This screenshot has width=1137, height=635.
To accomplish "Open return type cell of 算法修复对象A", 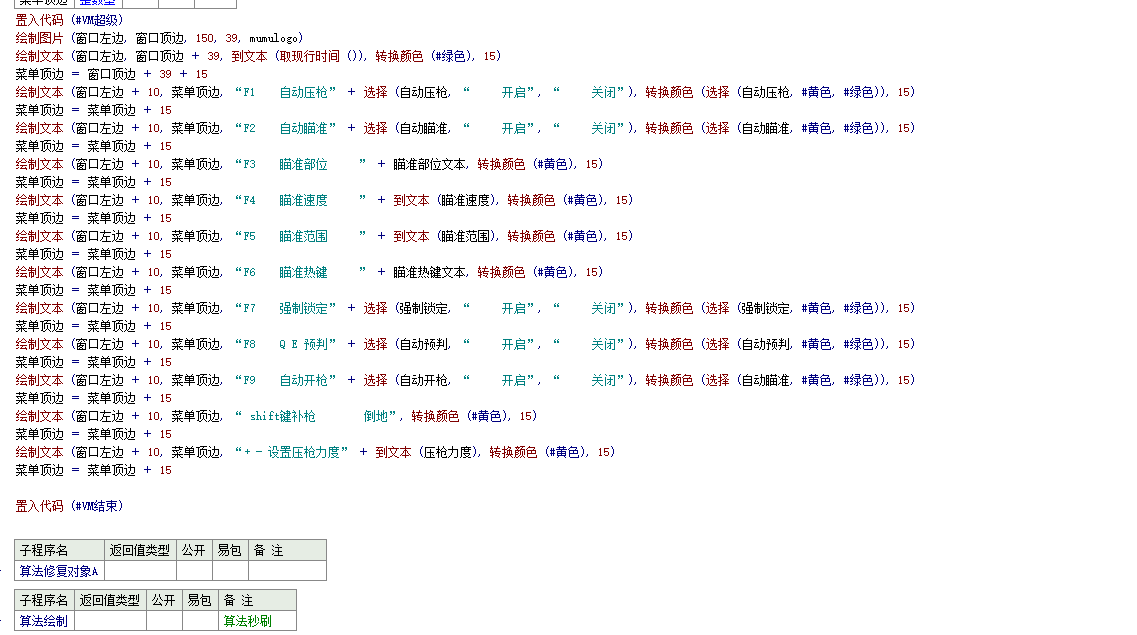I will tap(140, 571).
